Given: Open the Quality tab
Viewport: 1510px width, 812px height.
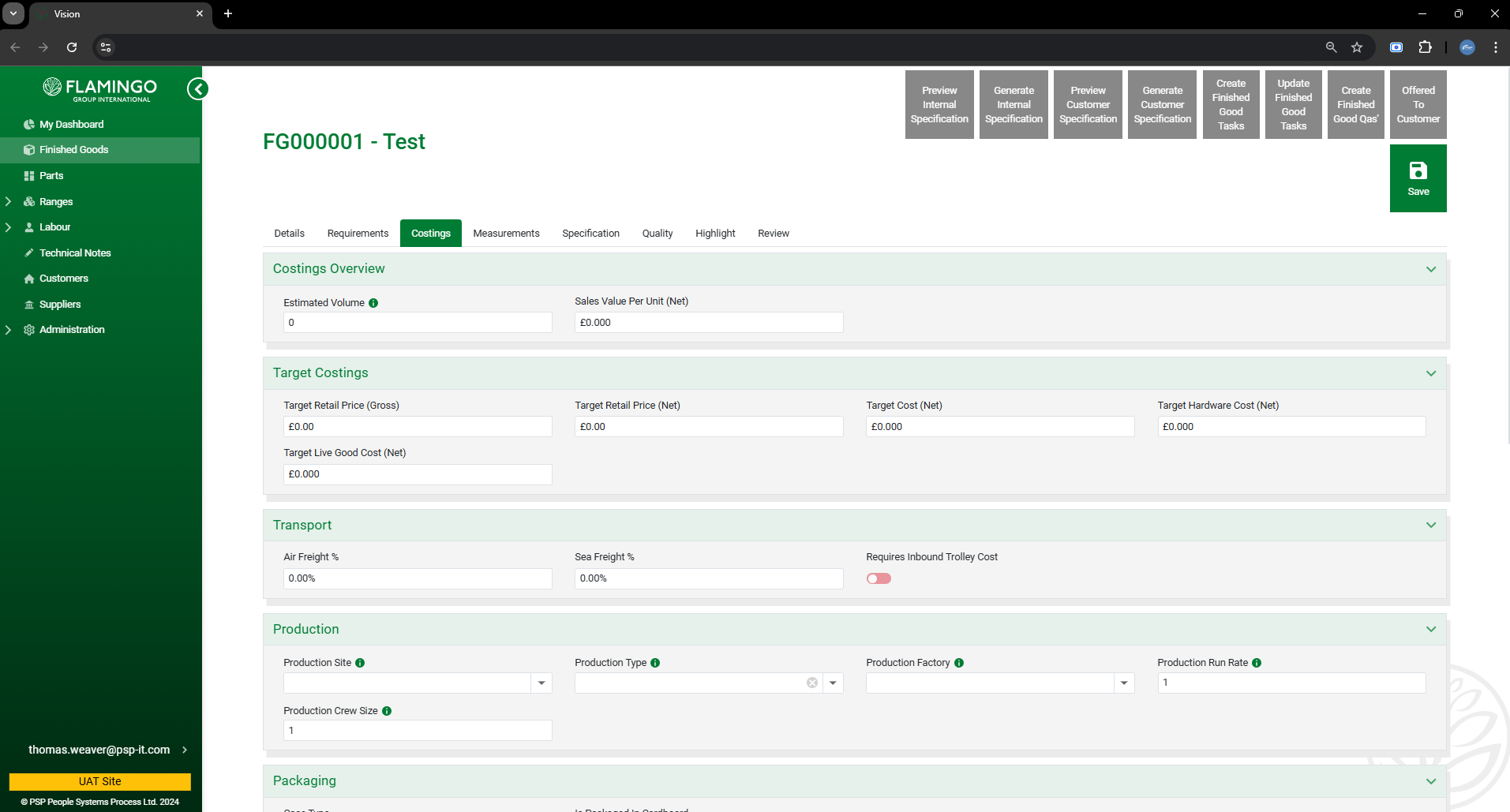Looking at the screenshot, I should tap(658, 234).
